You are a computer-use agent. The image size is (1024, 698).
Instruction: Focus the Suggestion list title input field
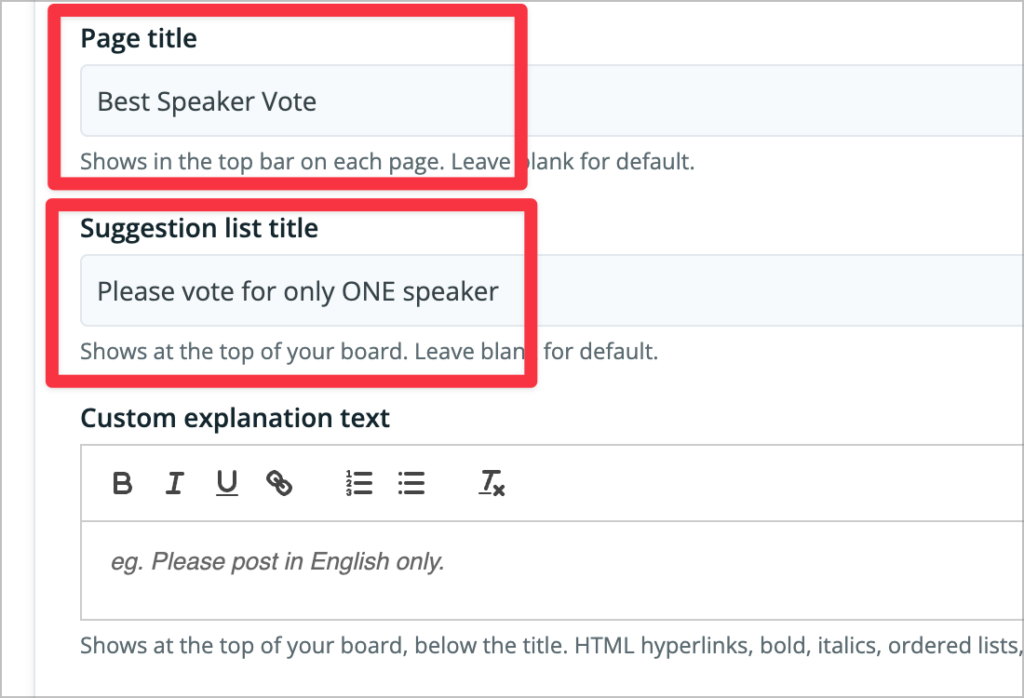click(552, 291)
